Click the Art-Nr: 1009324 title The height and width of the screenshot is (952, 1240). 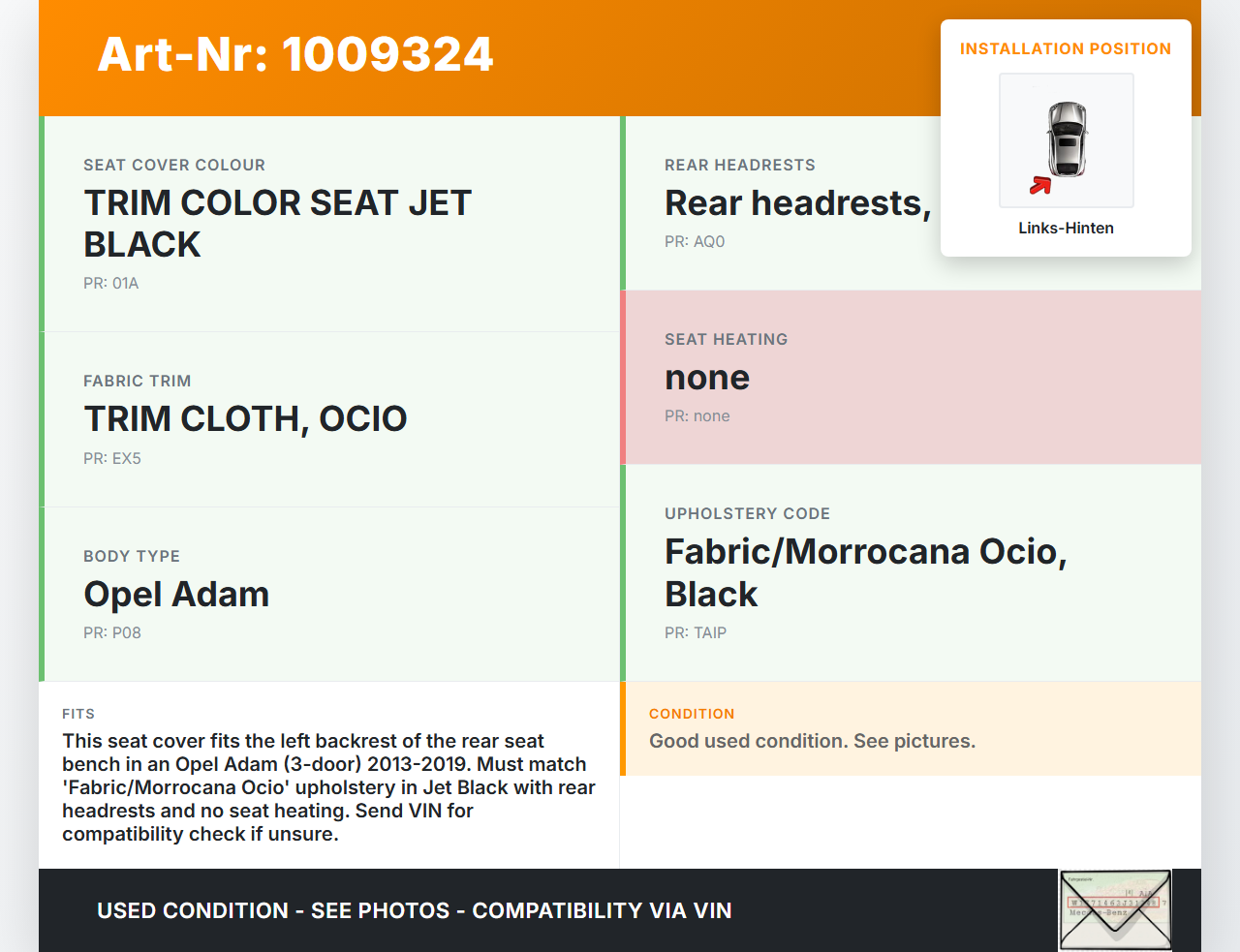pyautogui.click(x=295, y=54)
